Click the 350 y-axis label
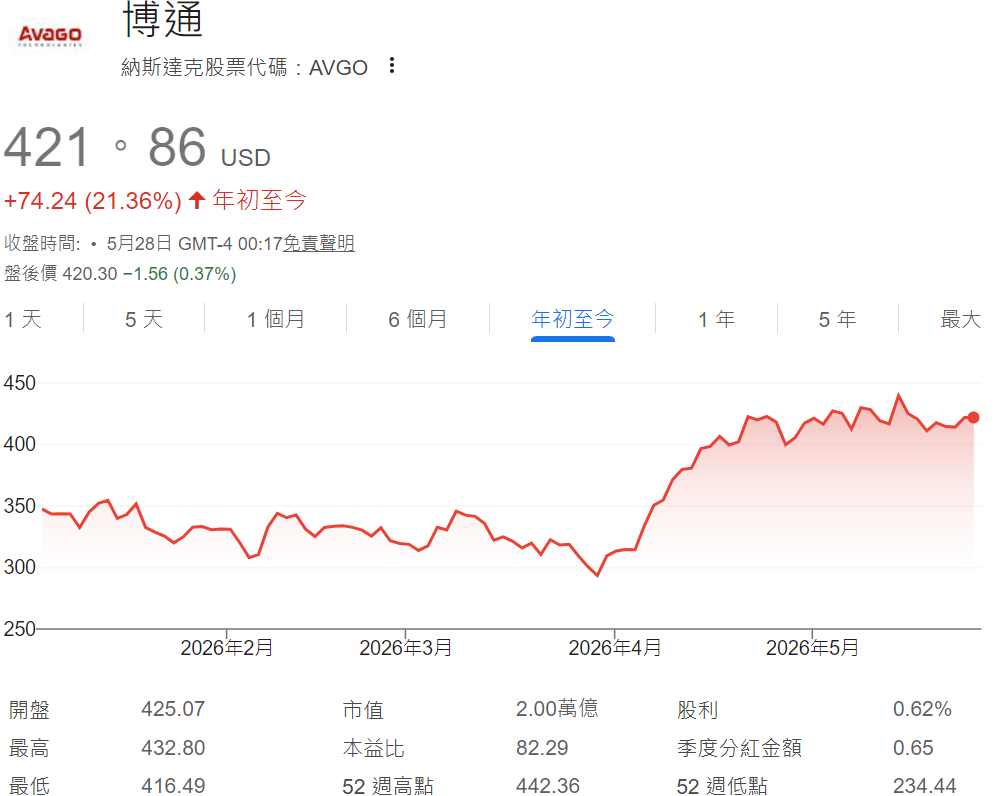 [x=20, y=506]
